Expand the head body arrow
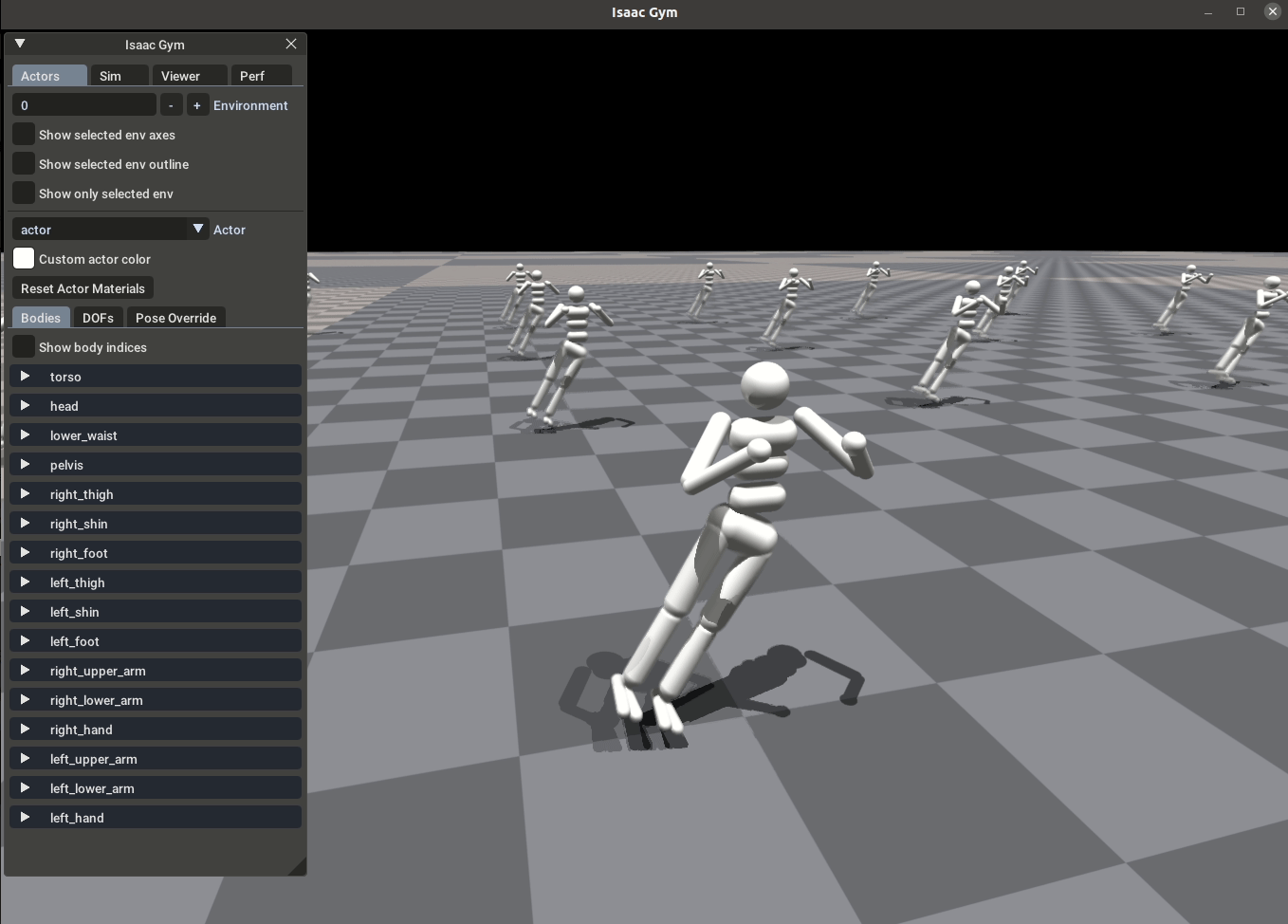Screen dimensions: 1288x924 [x=26, y=406]
